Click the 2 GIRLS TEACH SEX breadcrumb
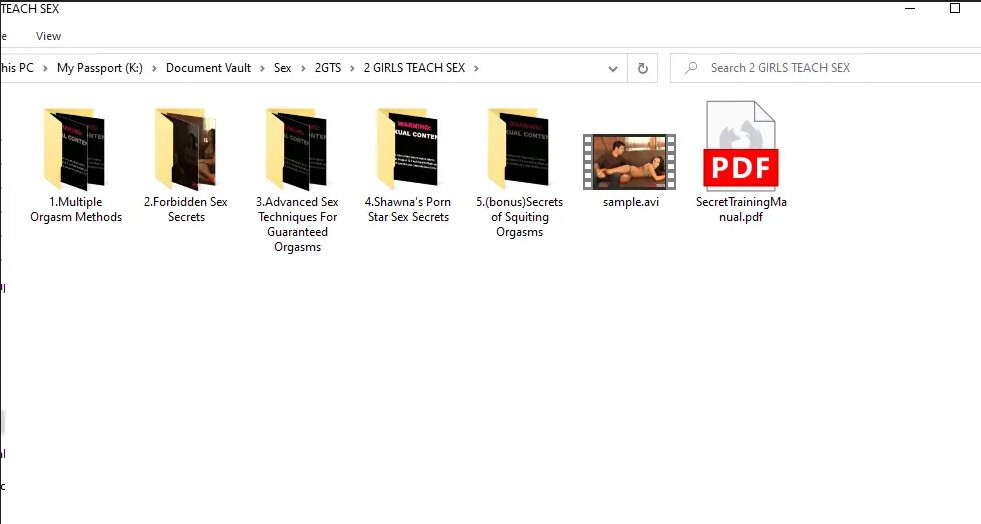This screenshot has width=981, height=524. tap(414, 68)
